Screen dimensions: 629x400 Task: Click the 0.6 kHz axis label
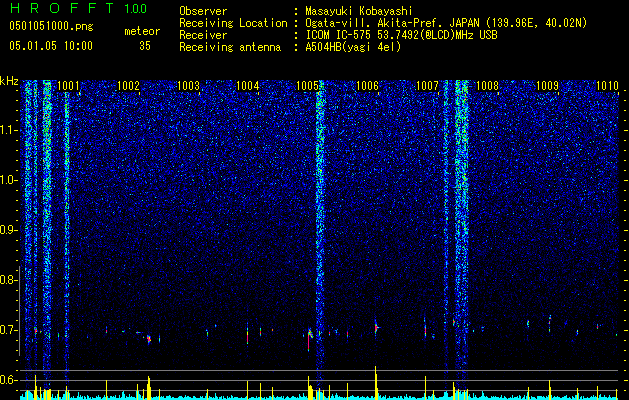pos(9,380)
